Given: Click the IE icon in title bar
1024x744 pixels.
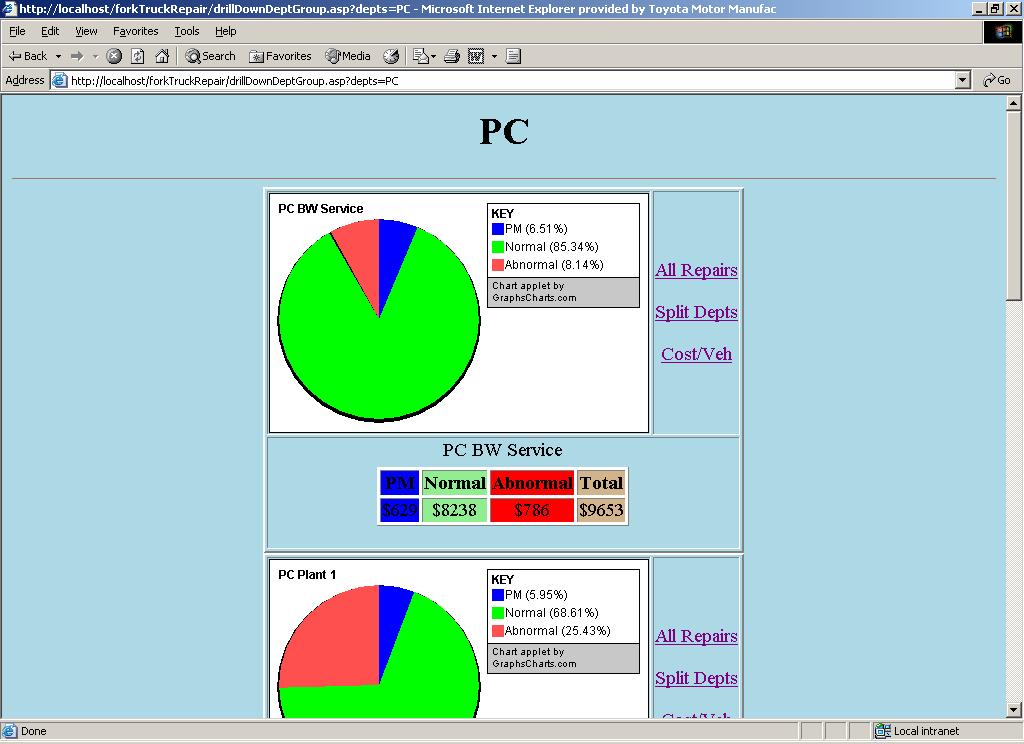Looking at the screenshot, I should [x=8, y=8].
